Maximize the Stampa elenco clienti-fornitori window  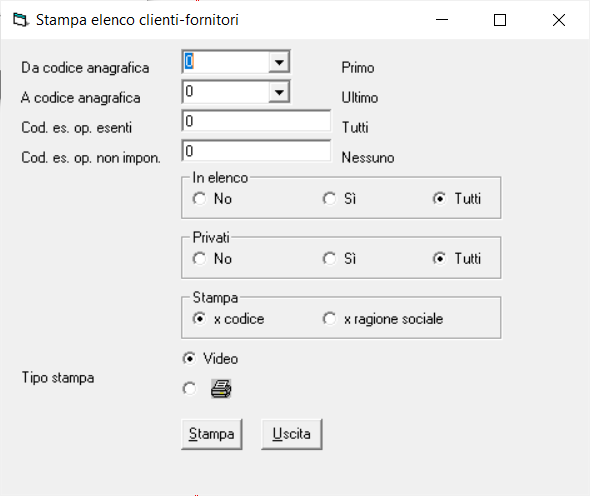click(x=500, y=20)
